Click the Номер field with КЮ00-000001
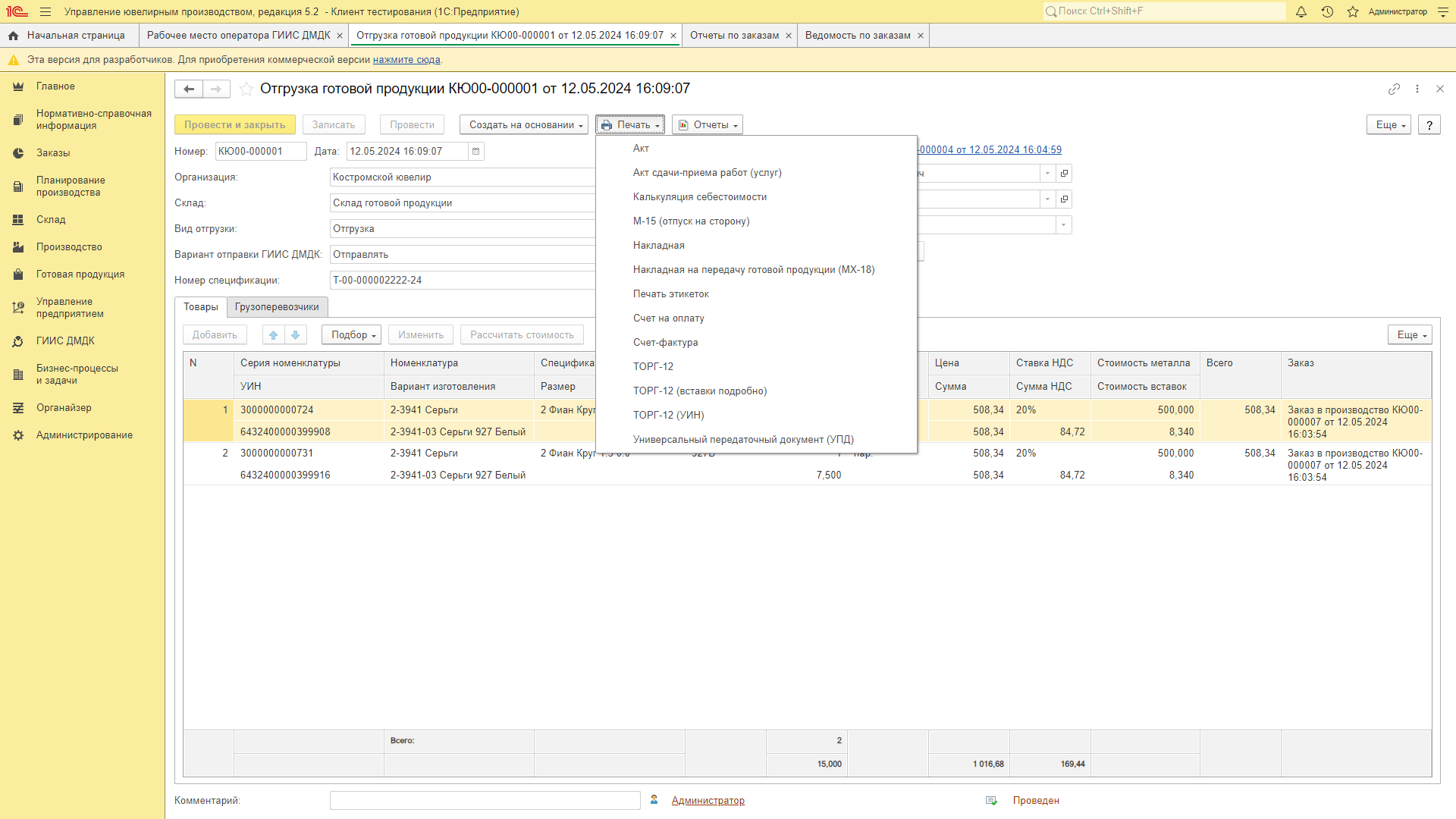Screen dimensions: 1456x819 (261, 152)
